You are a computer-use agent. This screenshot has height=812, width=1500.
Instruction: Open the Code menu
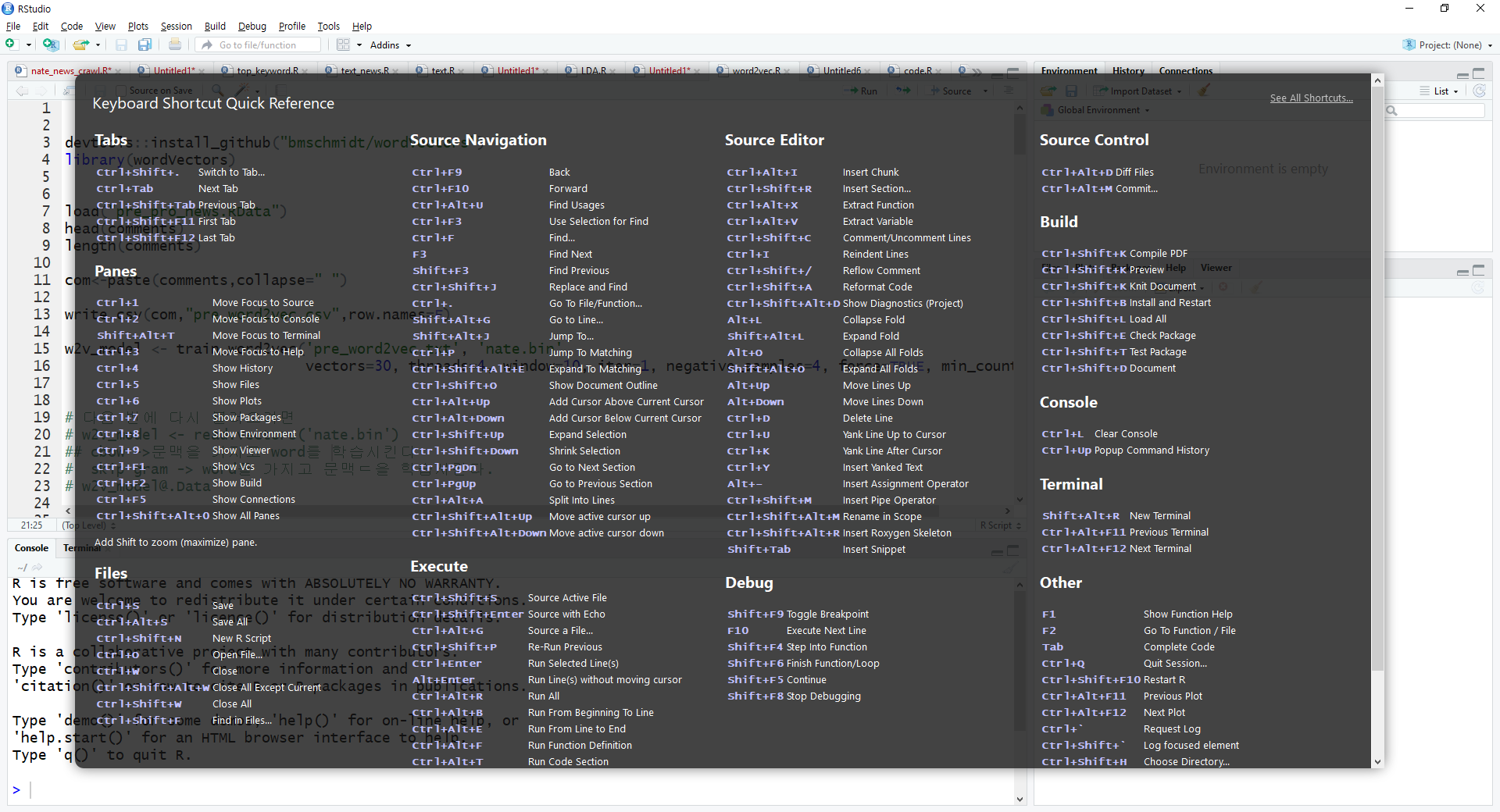[72, 26]
